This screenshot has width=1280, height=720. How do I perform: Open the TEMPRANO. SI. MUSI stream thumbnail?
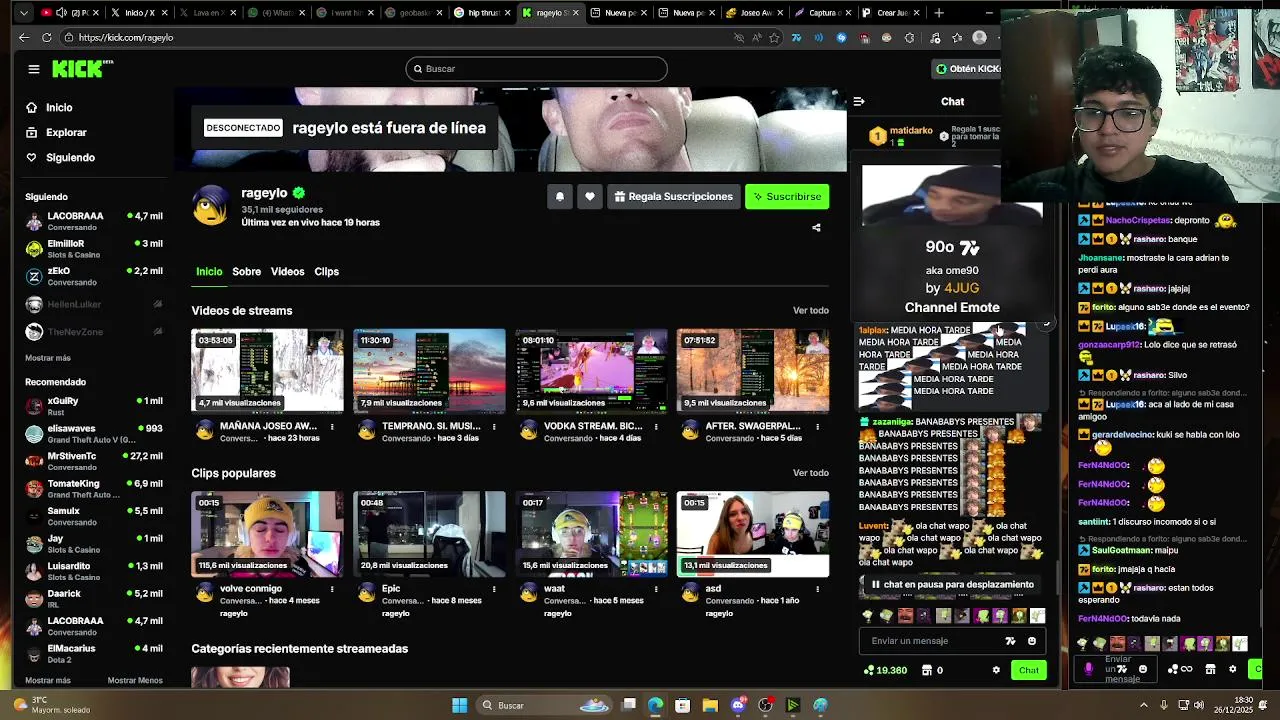click(x=429, y=371)
